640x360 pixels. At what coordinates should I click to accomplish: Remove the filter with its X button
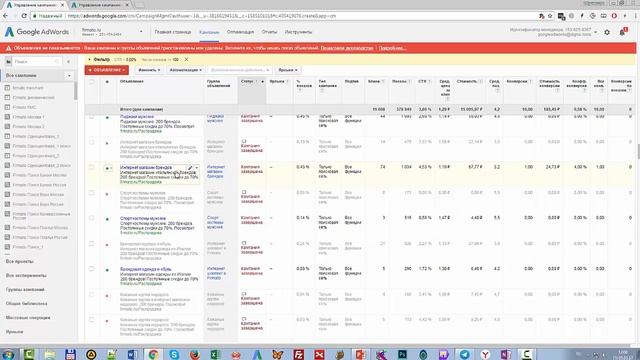coord(187,60)
